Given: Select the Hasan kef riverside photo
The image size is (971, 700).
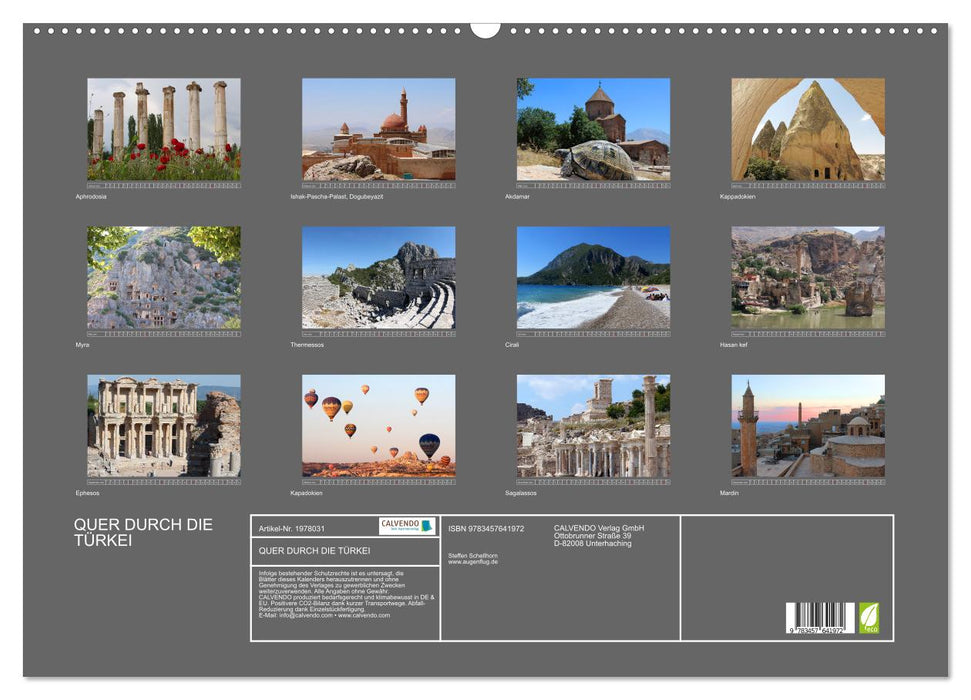Looking at the screenshot, I should coord(807,277).
